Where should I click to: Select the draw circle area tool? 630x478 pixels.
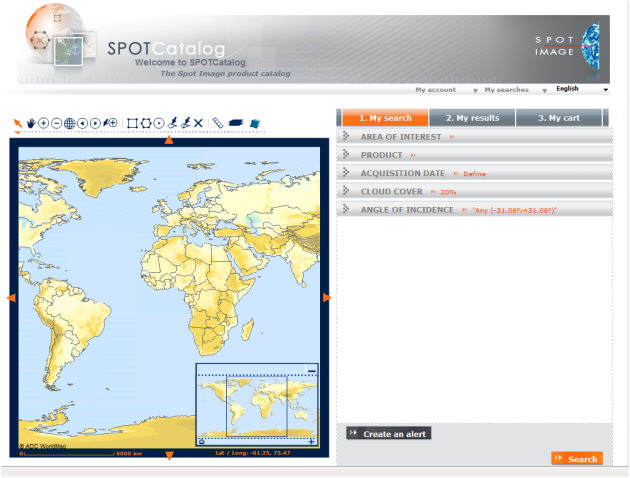click(159, 123)
